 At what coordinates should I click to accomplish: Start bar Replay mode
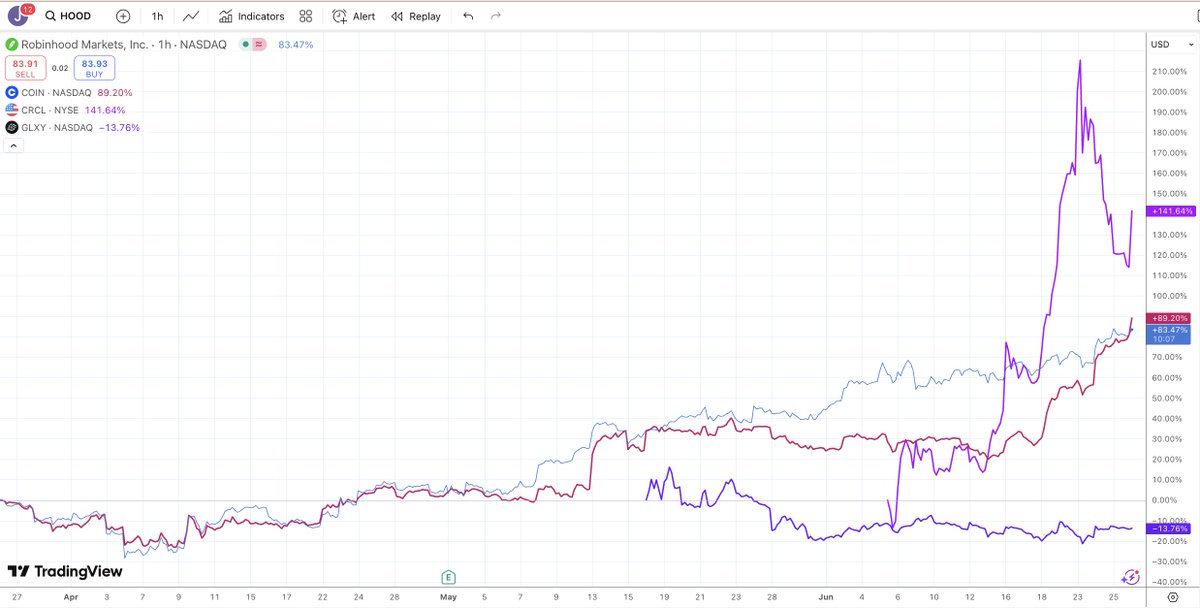[416, 16]
